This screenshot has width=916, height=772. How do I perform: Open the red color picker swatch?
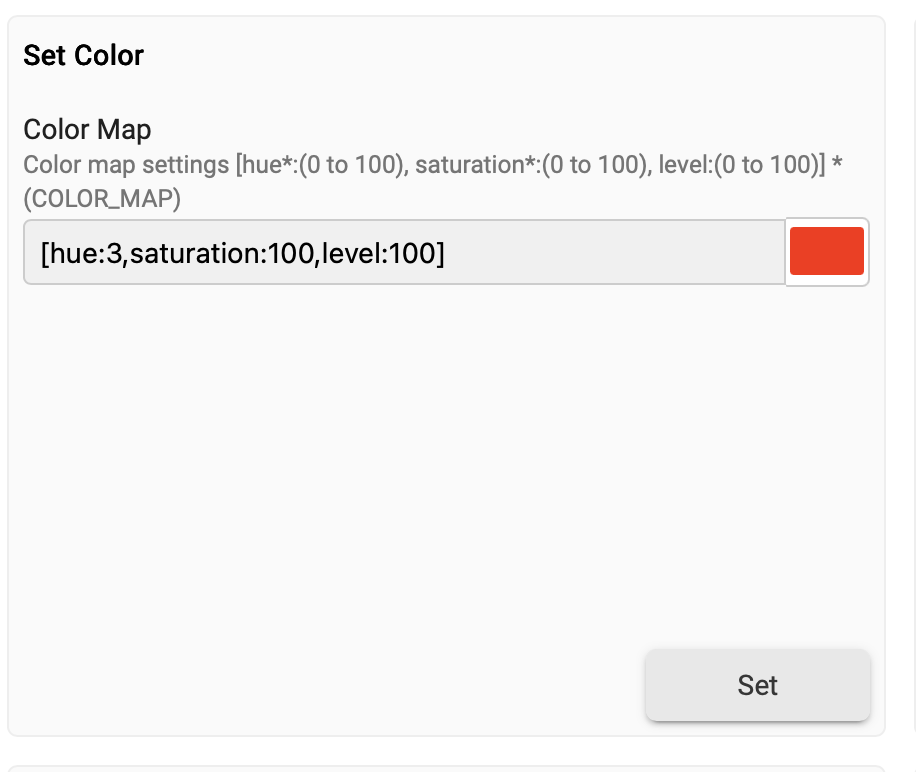pyautogui.click(x=826, y=251)
